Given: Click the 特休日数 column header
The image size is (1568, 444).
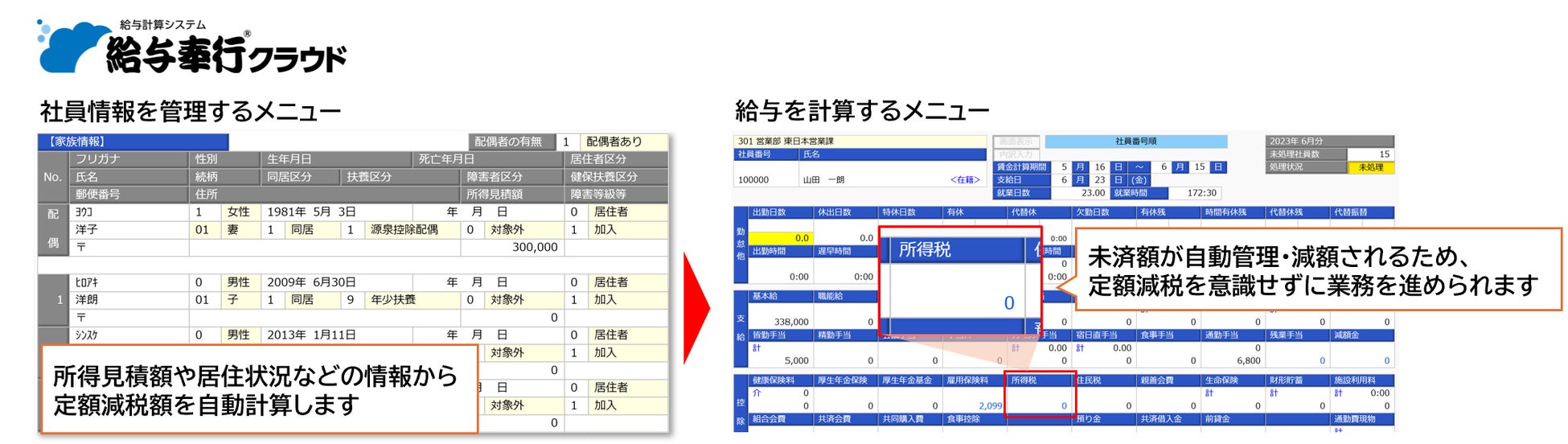Looking at the screenshot, I should pyautogui.click(x=909, y=212).
